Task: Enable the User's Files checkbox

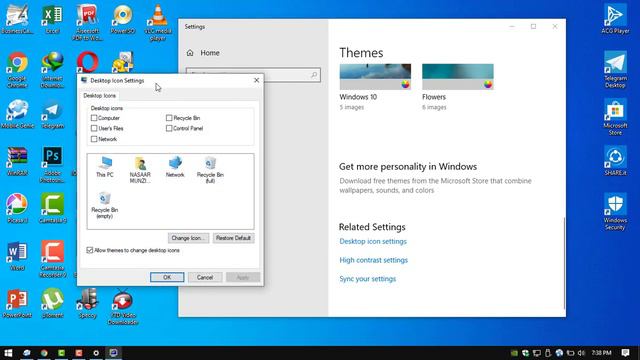Action: 94,128
